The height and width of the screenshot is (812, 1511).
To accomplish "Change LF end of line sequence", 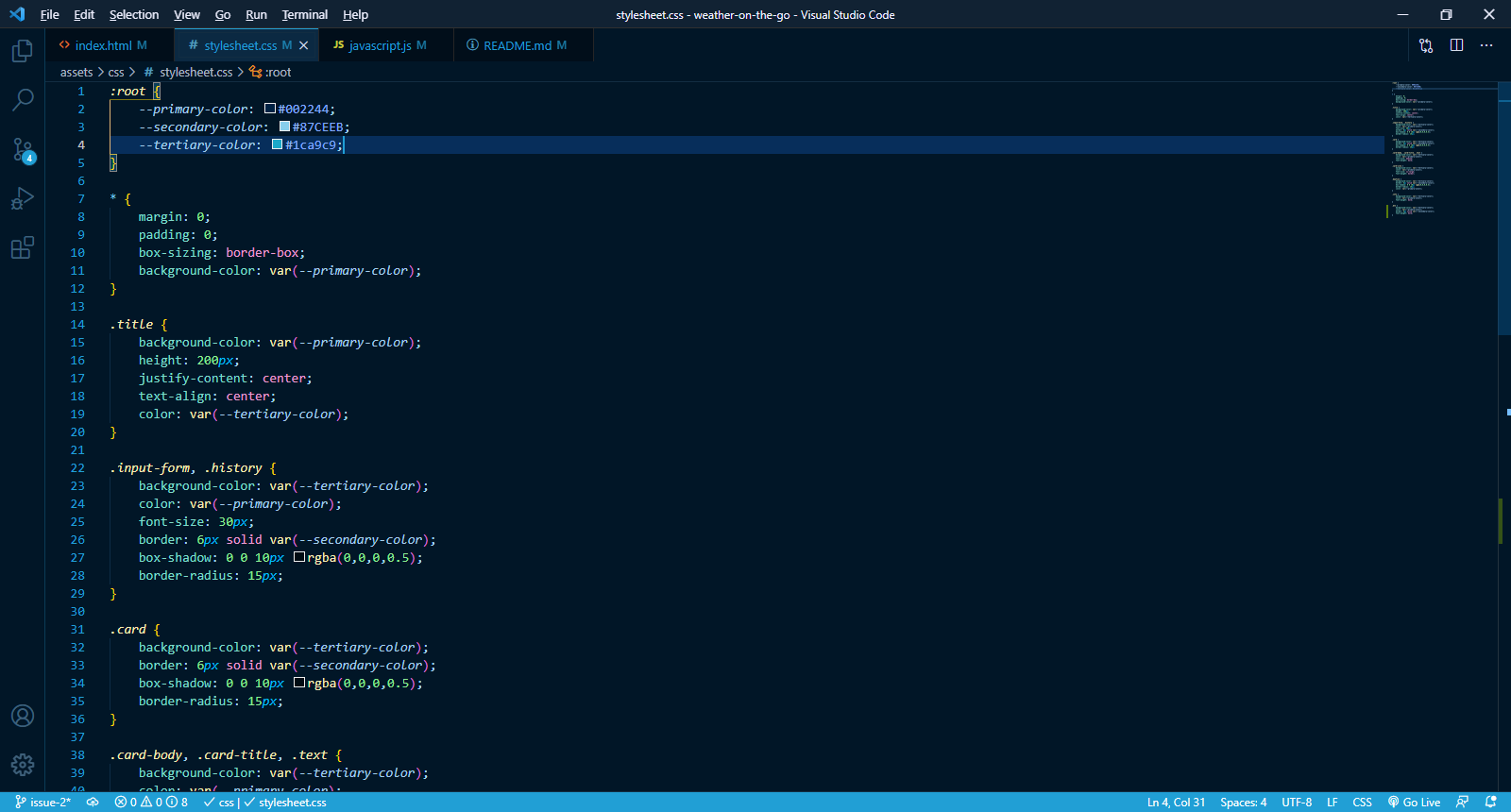I will pyautogui.click(x=1332, y=803).
